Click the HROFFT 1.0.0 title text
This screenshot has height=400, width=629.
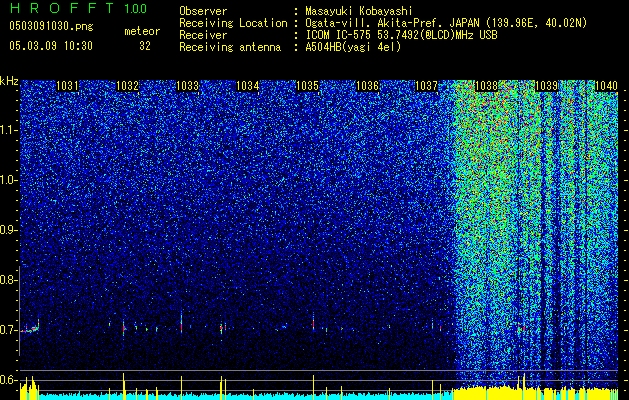[x=78, y=8]
